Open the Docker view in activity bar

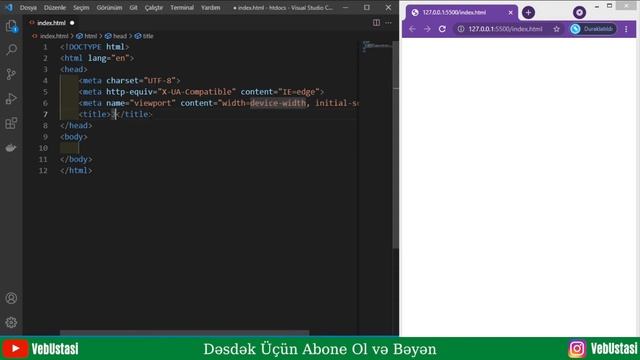point(11,147)
